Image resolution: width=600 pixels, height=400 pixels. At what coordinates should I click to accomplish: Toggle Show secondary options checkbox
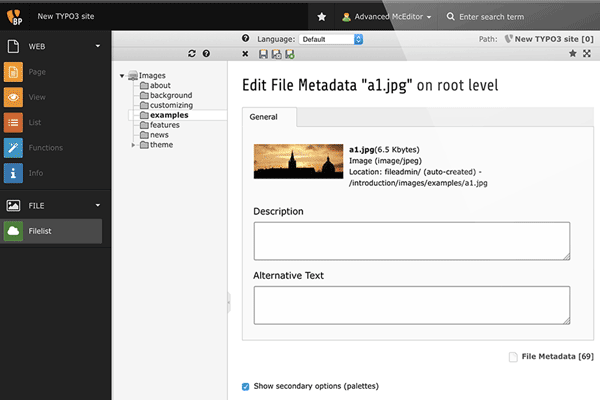[x=247, y=386]
